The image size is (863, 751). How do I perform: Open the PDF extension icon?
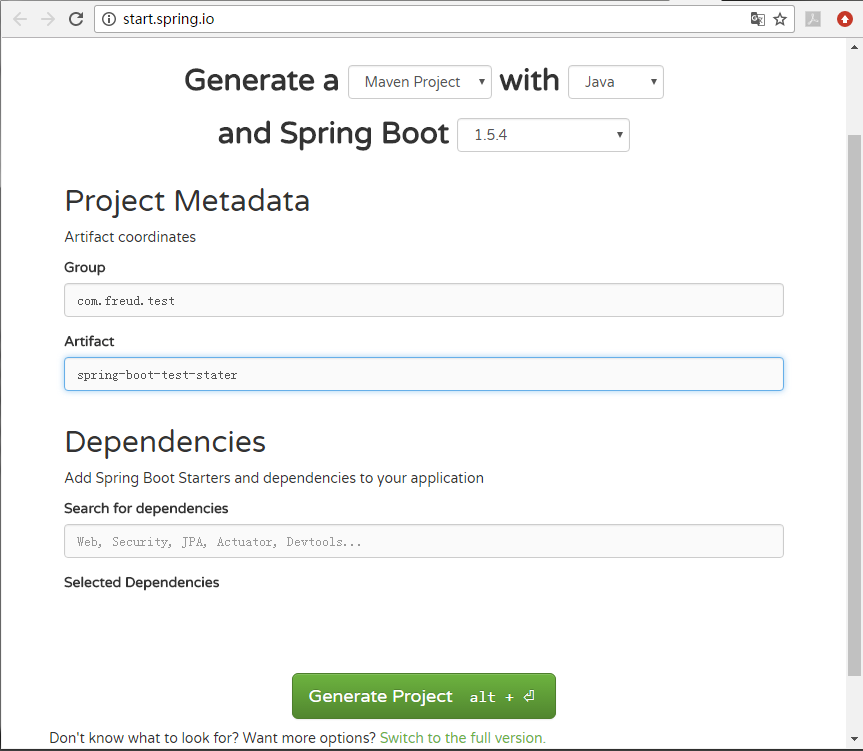pos(813,19)
